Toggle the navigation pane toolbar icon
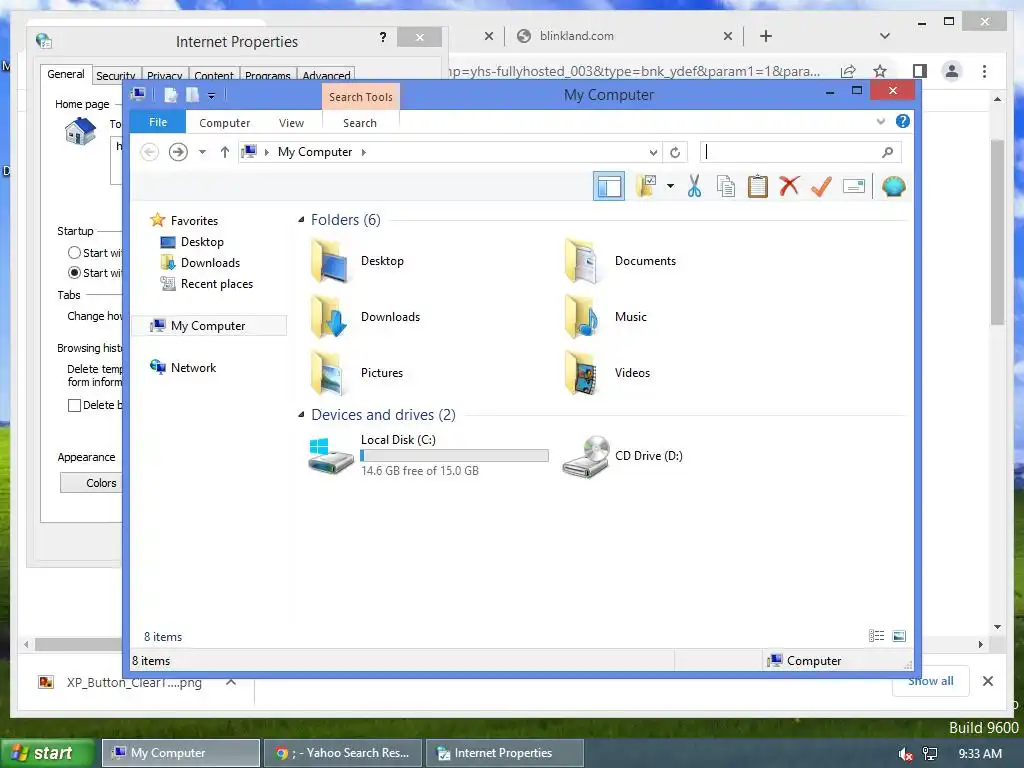The image size is (1024, 768). 609,186
